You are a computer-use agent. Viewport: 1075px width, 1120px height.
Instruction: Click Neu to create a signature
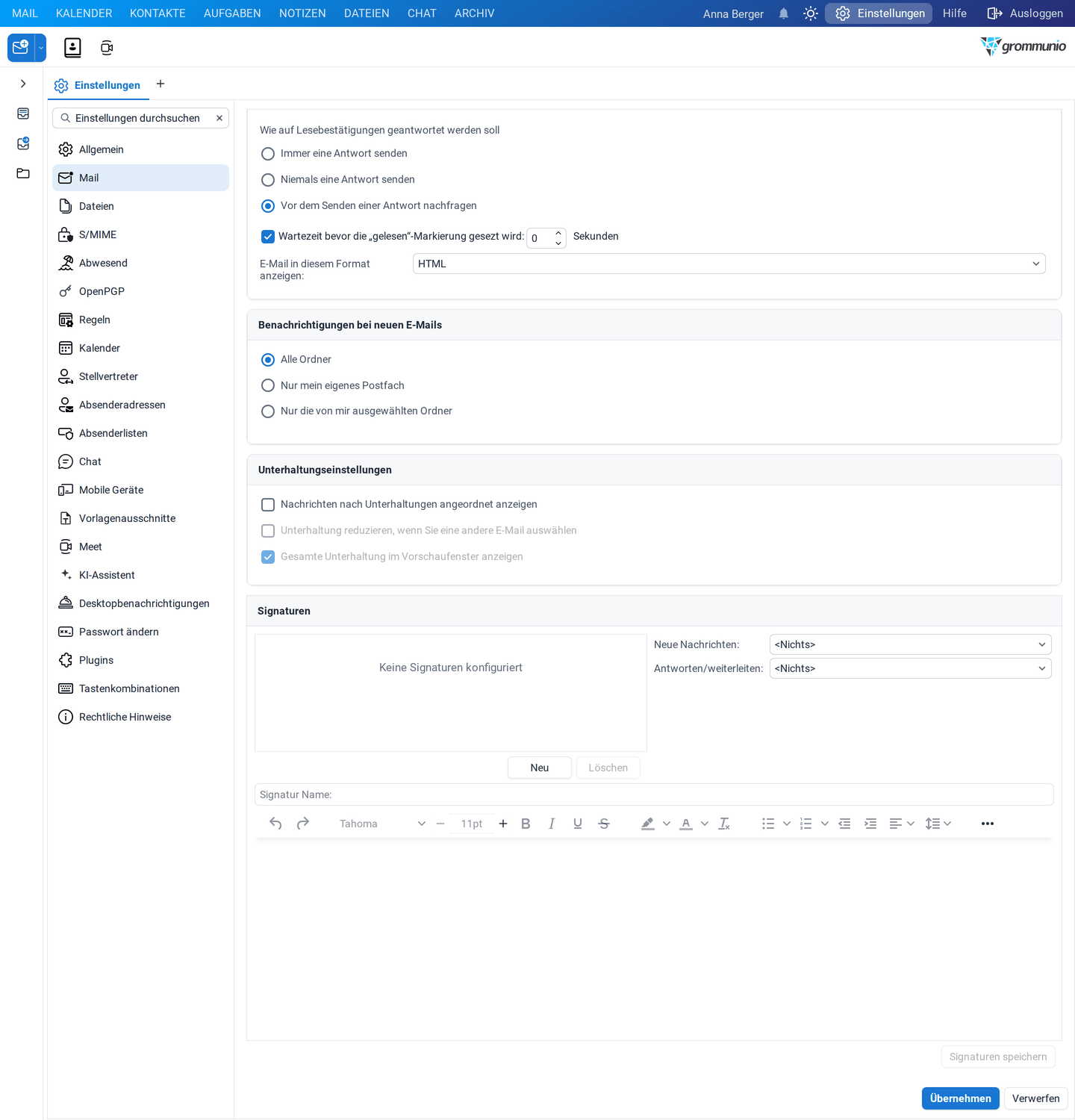pyautogui.click(x=539, y=768)
